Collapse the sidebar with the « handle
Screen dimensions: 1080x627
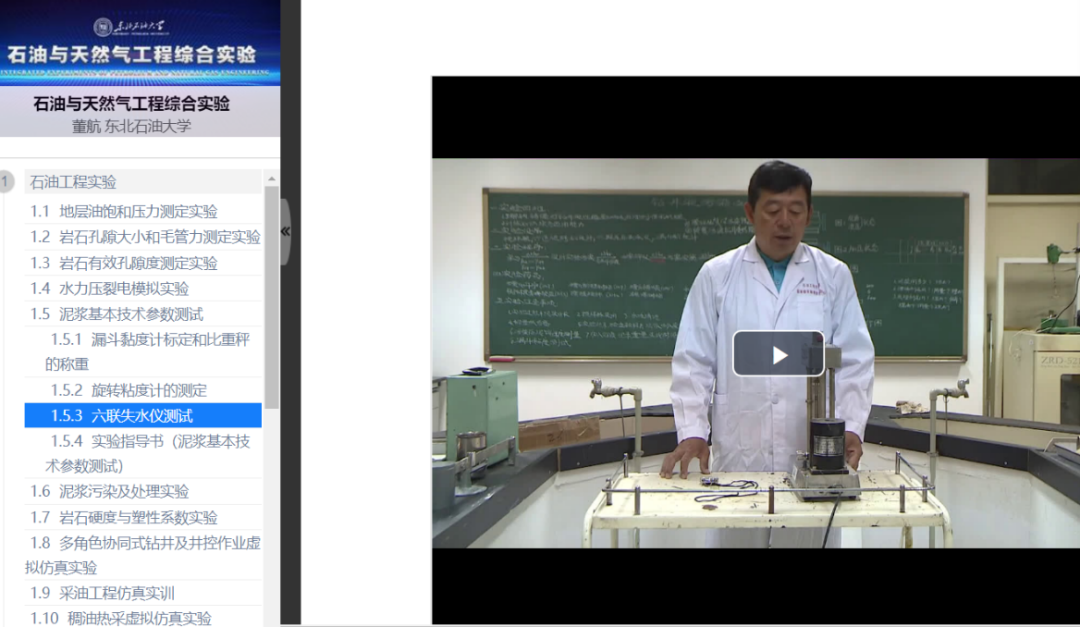[285, 231]
